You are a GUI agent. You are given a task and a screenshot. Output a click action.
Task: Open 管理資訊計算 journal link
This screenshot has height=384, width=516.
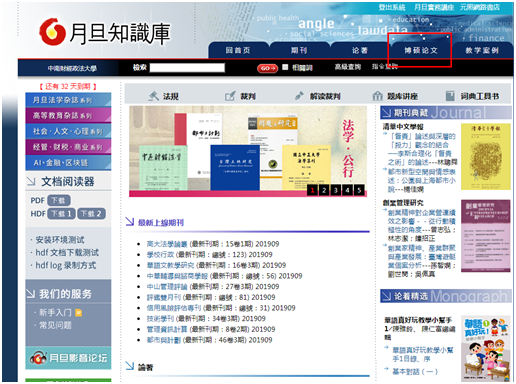[x=167, y=329]
